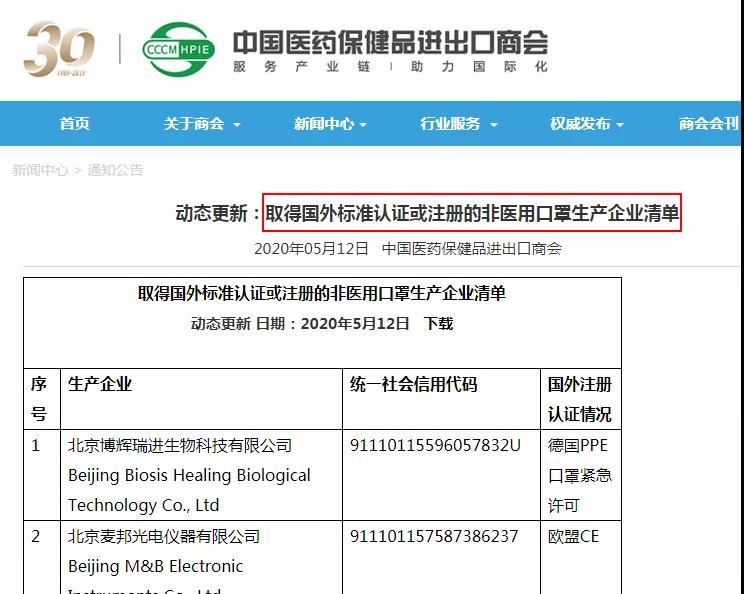Select the text Beijing M&B Electronic

(155, 566)
